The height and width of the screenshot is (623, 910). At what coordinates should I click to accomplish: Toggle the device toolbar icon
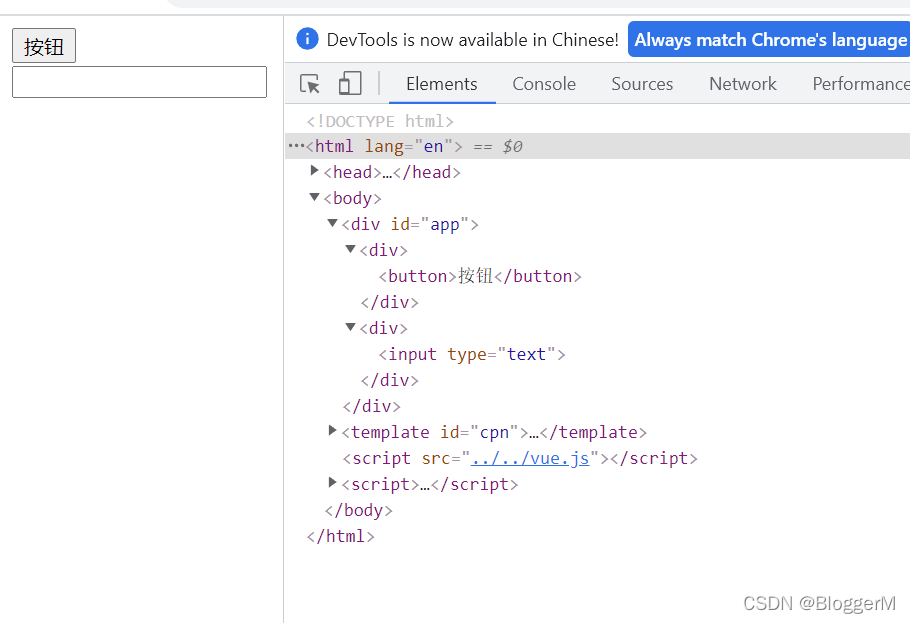[350, 83]
